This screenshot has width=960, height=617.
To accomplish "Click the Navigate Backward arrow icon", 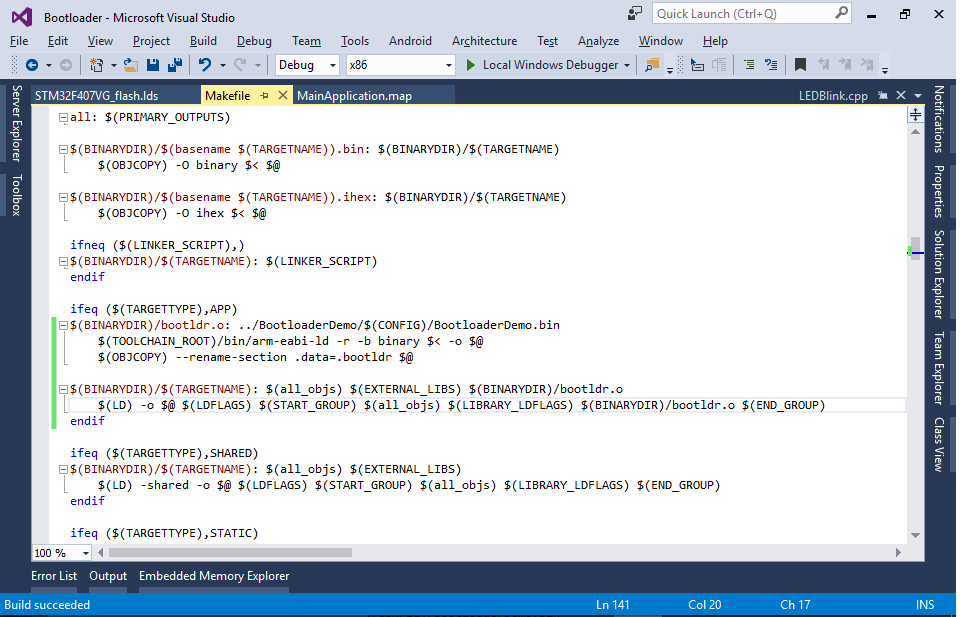I will point(32,65).
